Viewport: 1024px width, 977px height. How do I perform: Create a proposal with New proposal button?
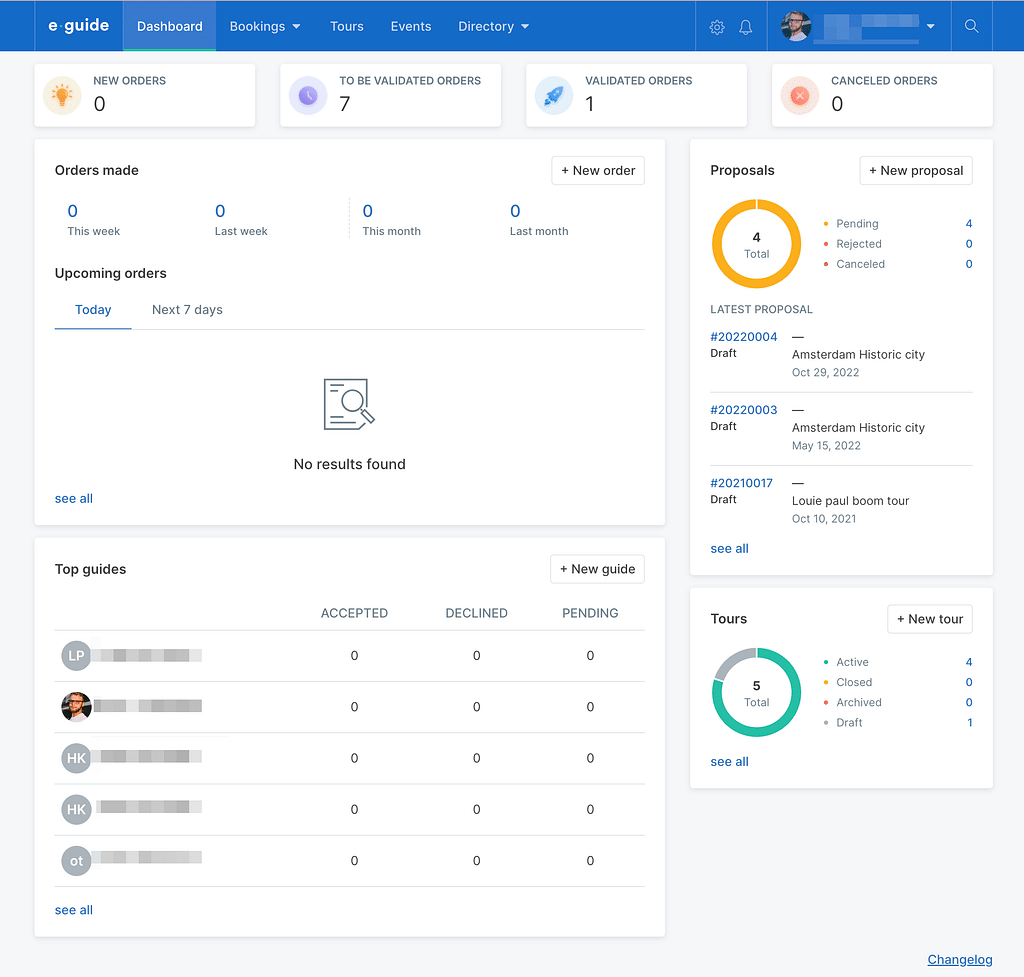click(915, 171)
